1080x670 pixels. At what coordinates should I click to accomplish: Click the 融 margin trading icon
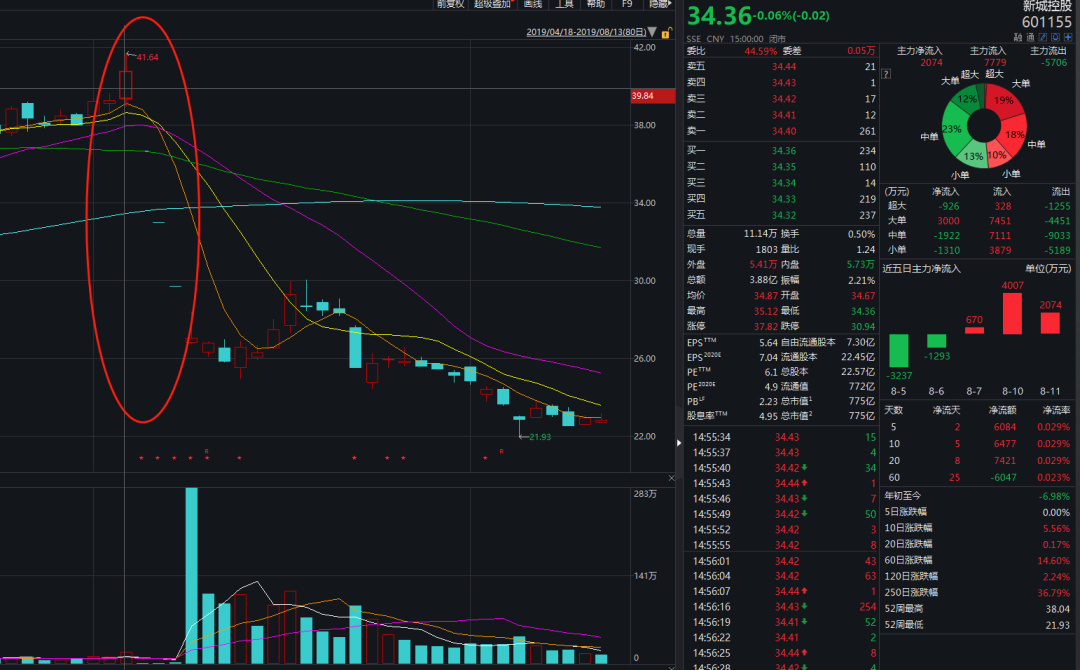(1019, 37)
